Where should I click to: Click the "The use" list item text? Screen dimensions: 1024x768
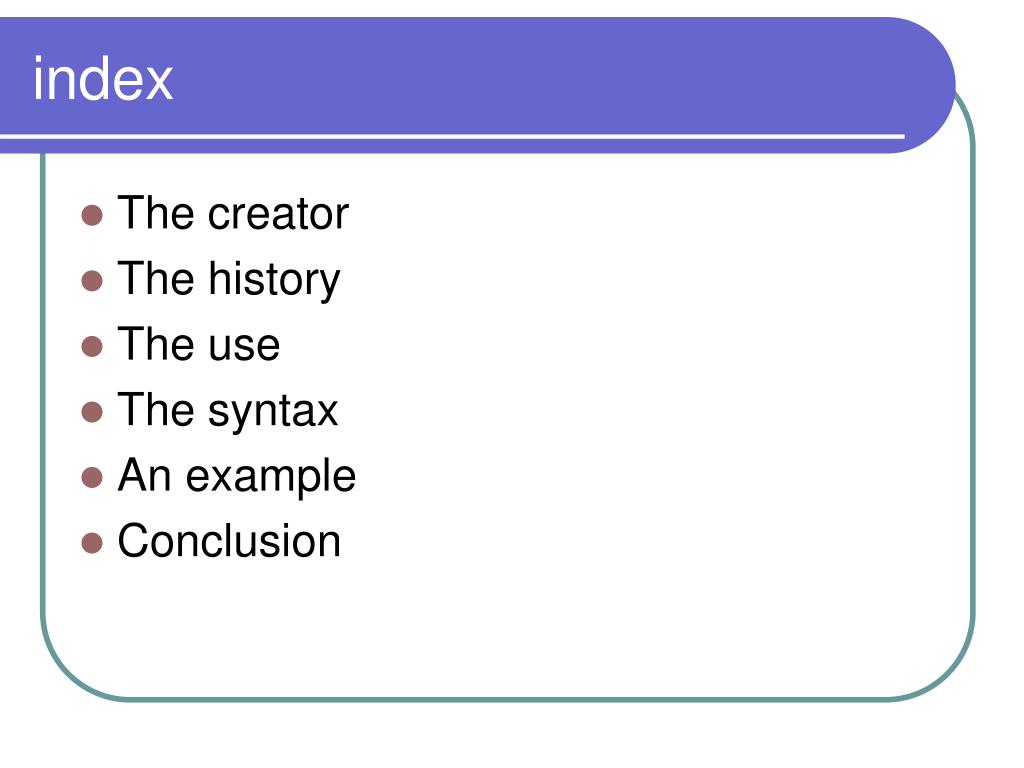pyautogui.click(x=199, y=344)
